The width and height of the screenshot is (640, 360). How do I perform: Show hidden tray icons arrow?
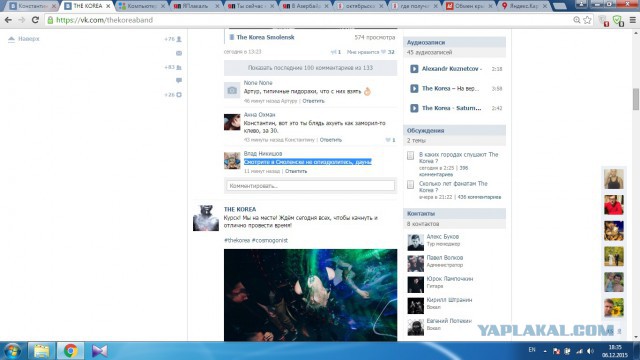click(x=545, y=351)
